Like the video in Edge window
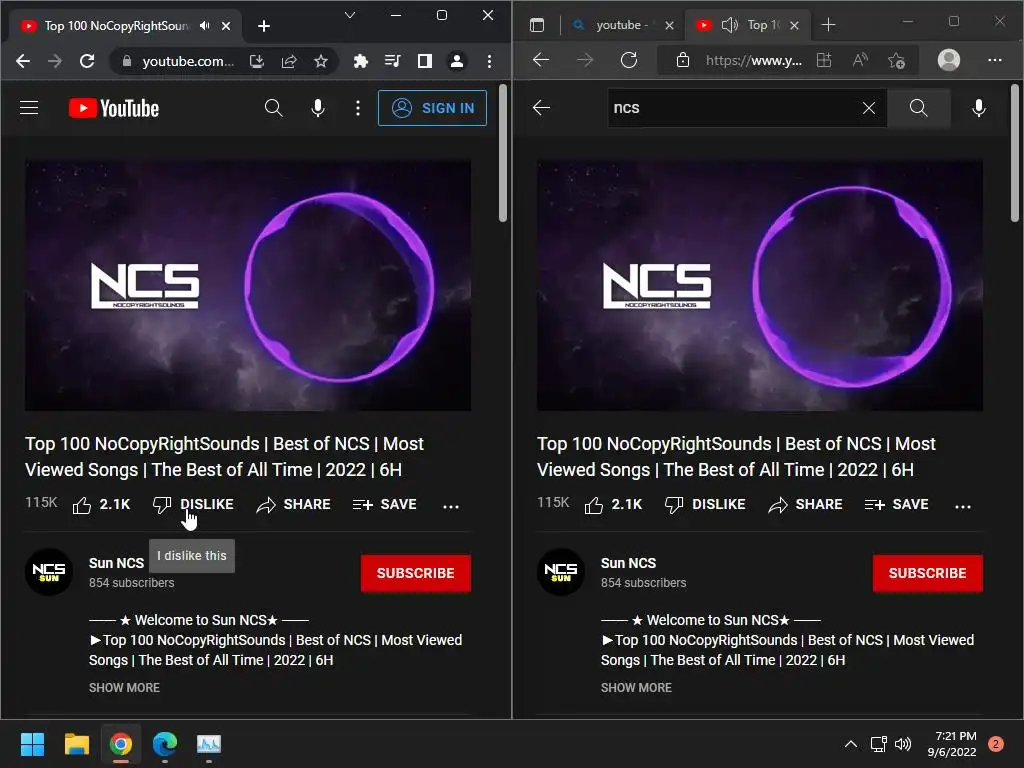Viewport: 1024px width, 768px height. 614,505
